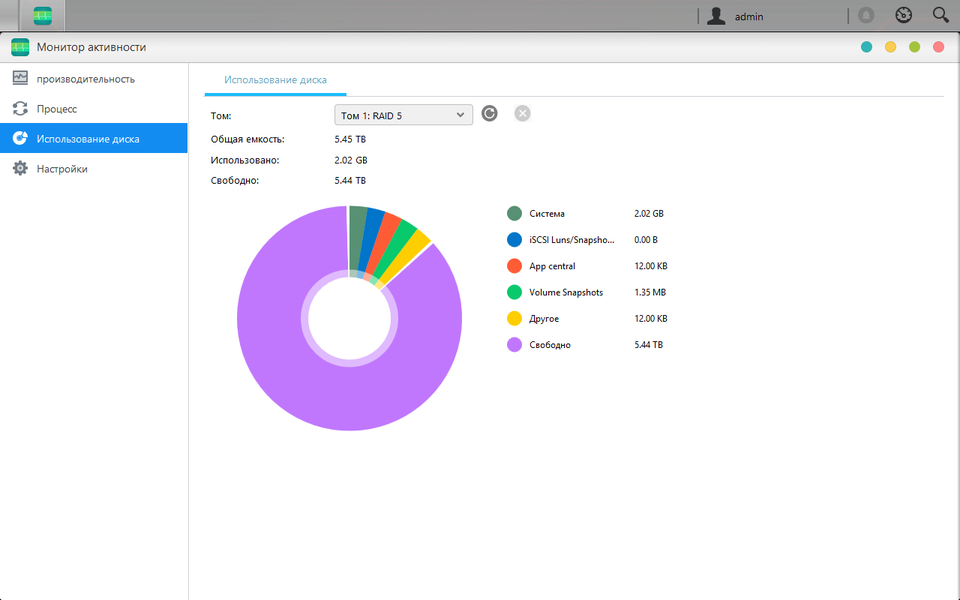The width and height of the screenshot is (960, 600).
Task: Click the search magnifier icon in top bar
Action: pyautogui.click(x=940, y=15)
